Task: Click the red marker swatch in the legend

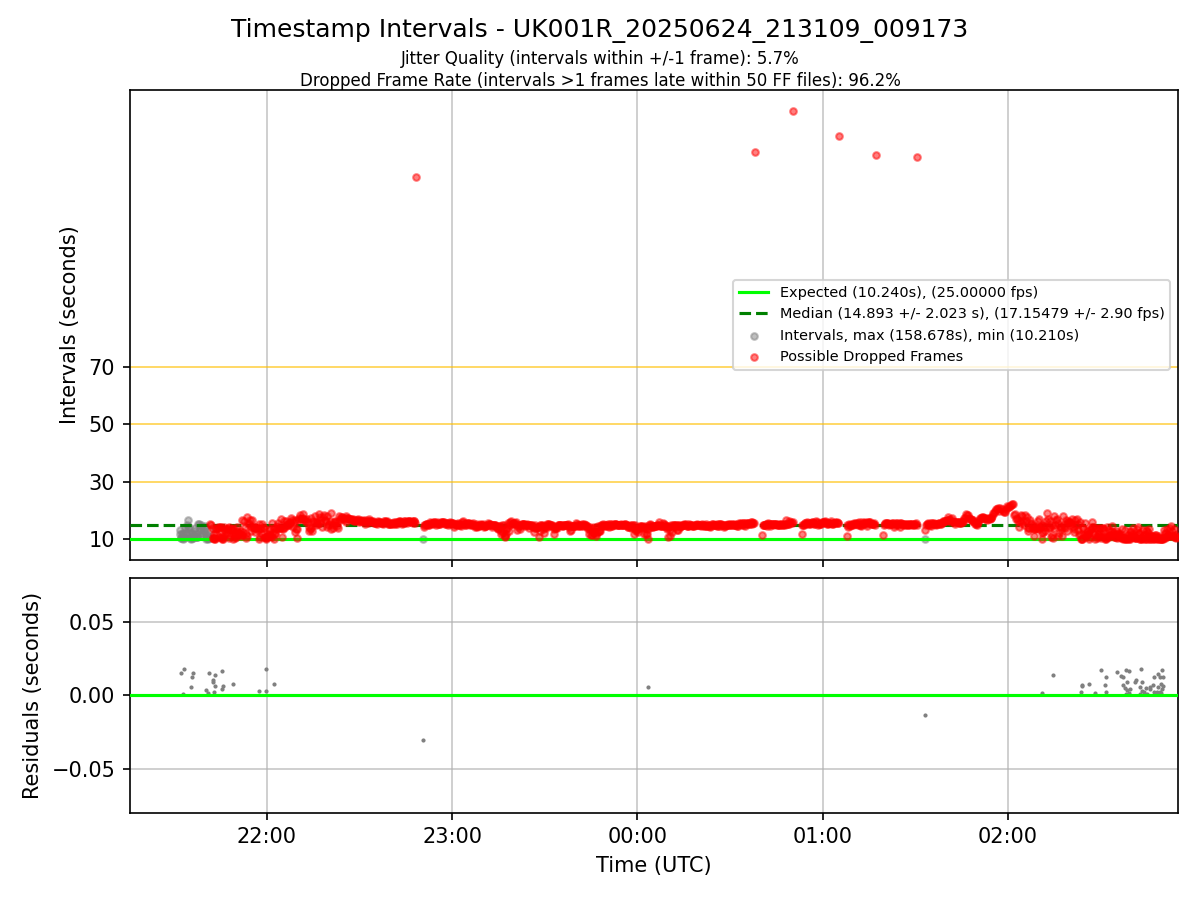Action: tap(755, 356)
